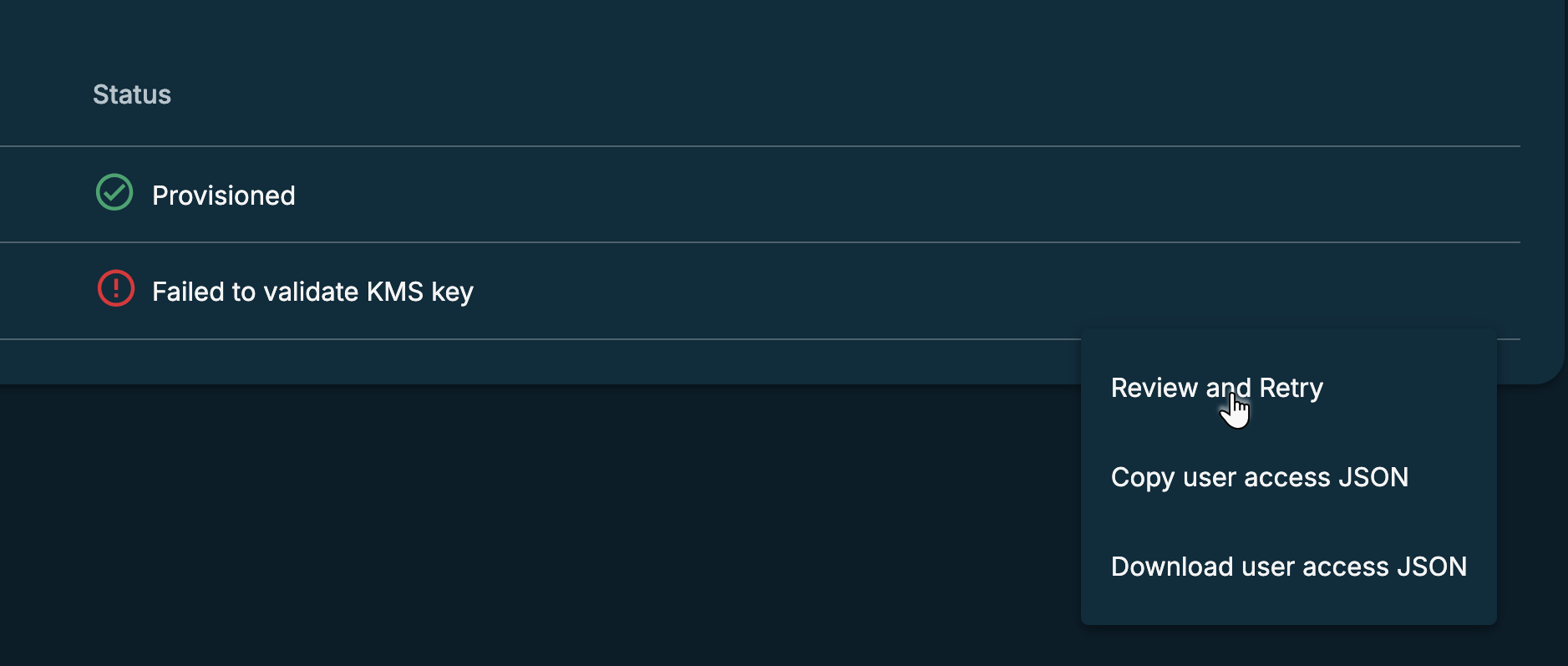The image size is (1568, 666).
Task: Select Download user access JSON
Action: (1288, 567)
